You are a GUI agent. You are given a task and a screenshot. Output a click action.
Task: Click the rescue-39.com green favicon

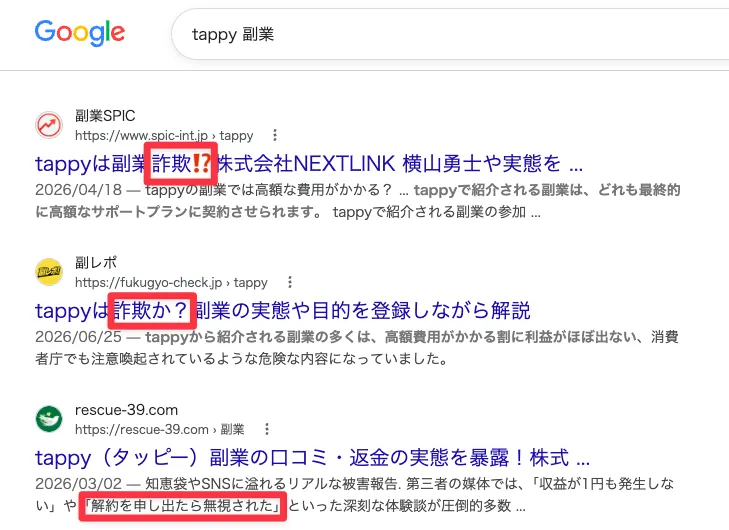pos(49,419)
